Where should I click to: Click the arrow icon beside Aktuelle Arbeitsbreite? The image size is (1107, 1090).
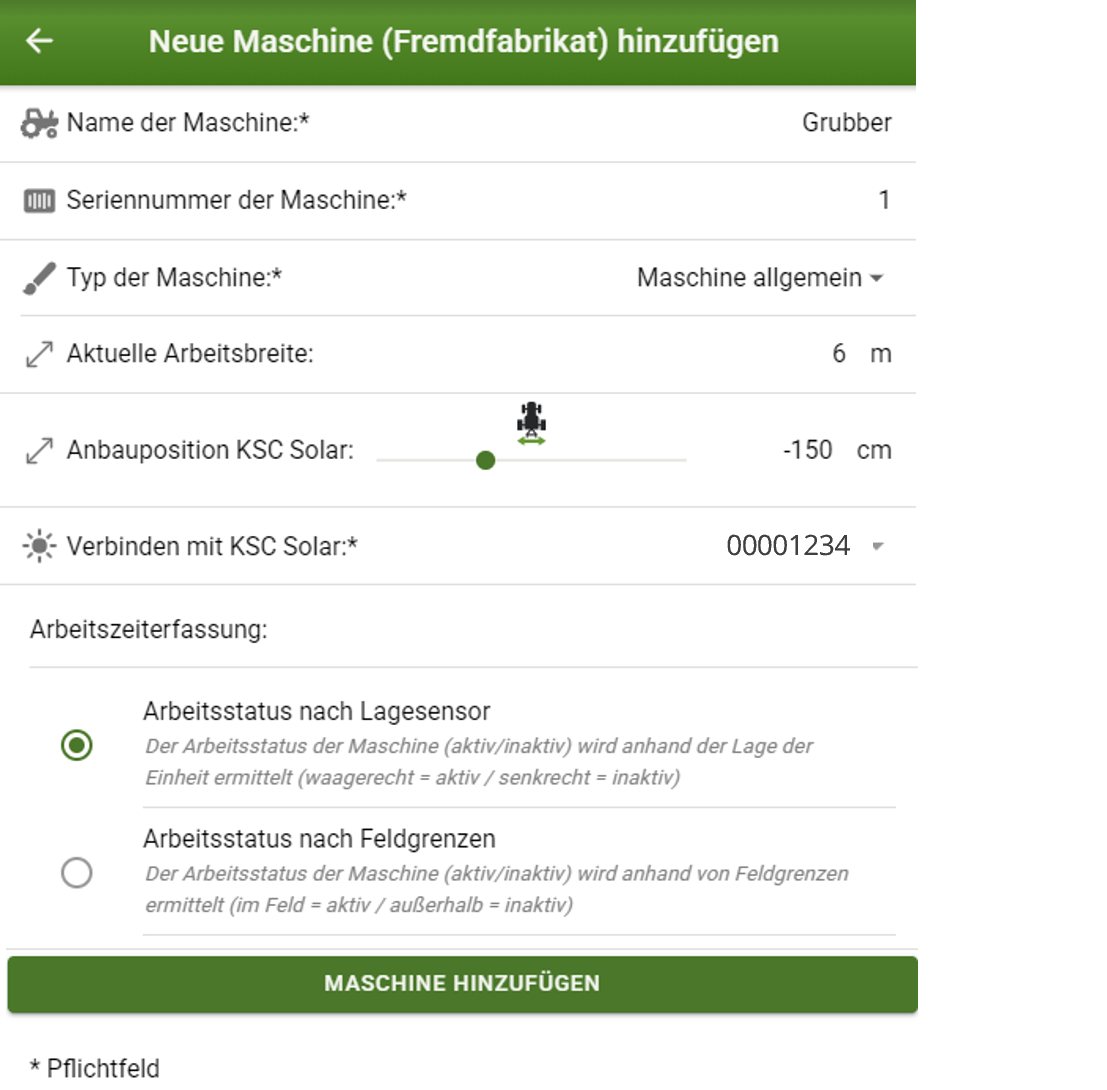39,355
